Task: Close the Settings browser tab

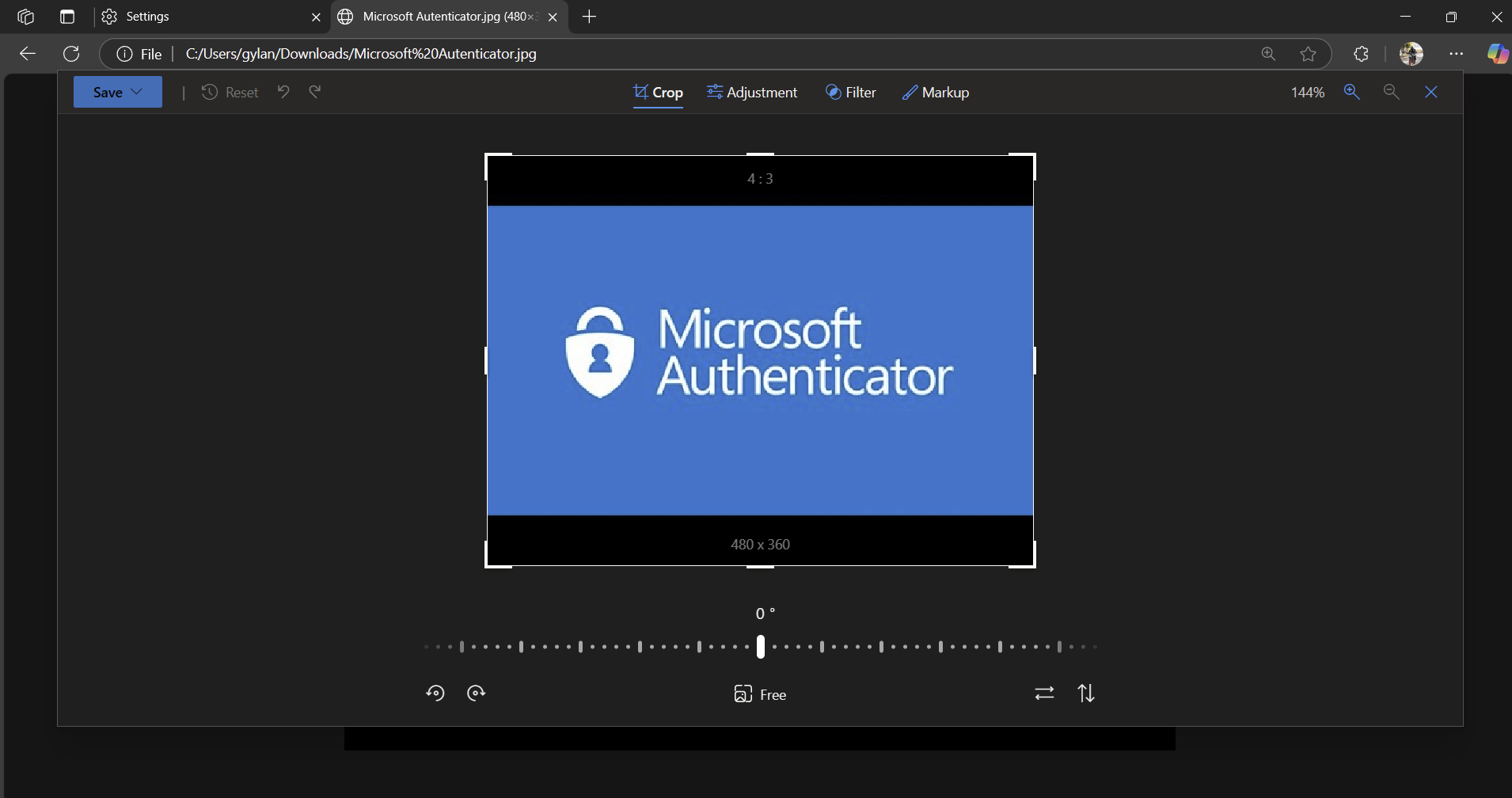Action: (x=316, y=17)
